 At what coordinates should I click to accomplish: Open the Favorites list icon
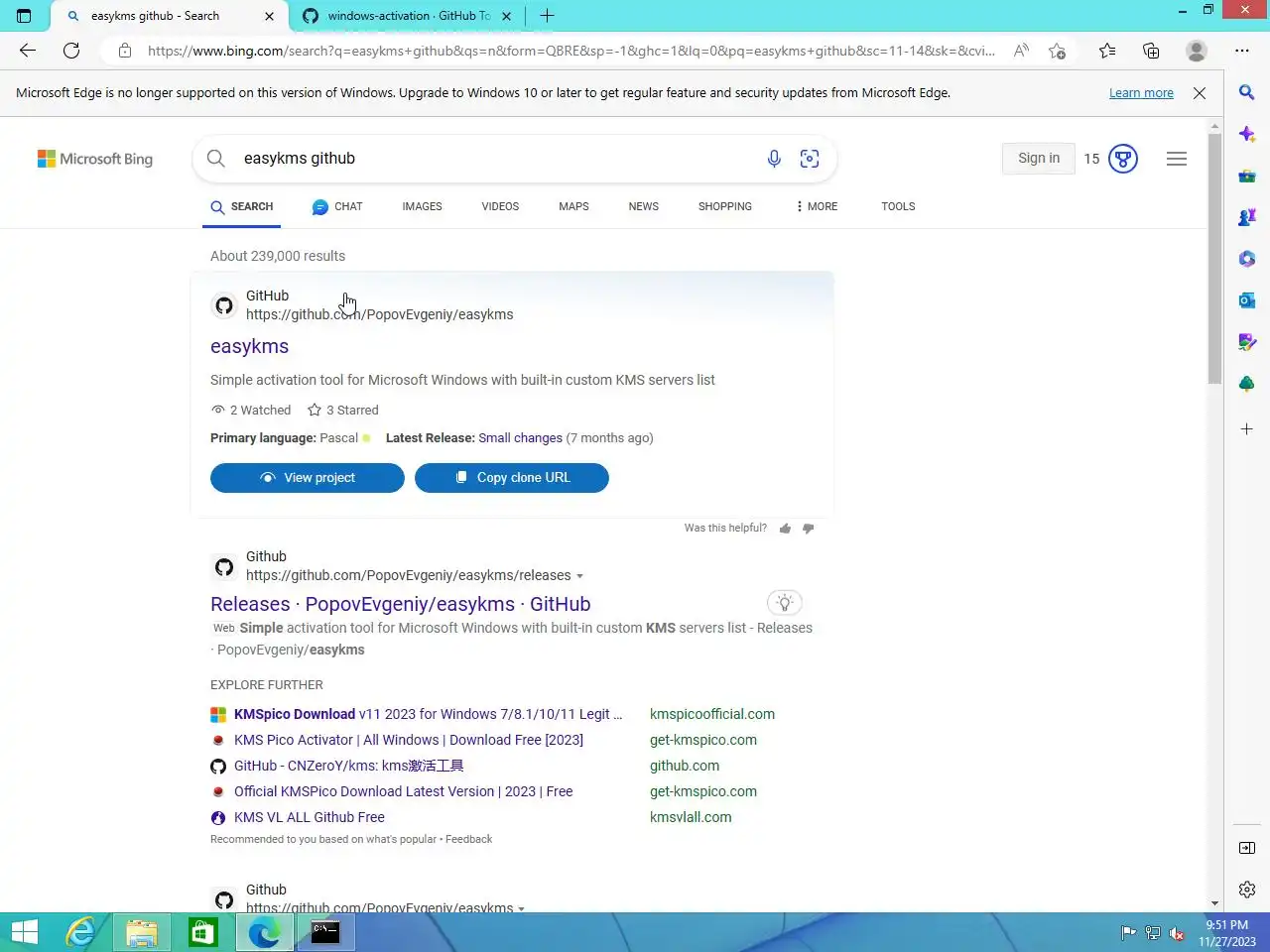click(x=1107, y=51)
